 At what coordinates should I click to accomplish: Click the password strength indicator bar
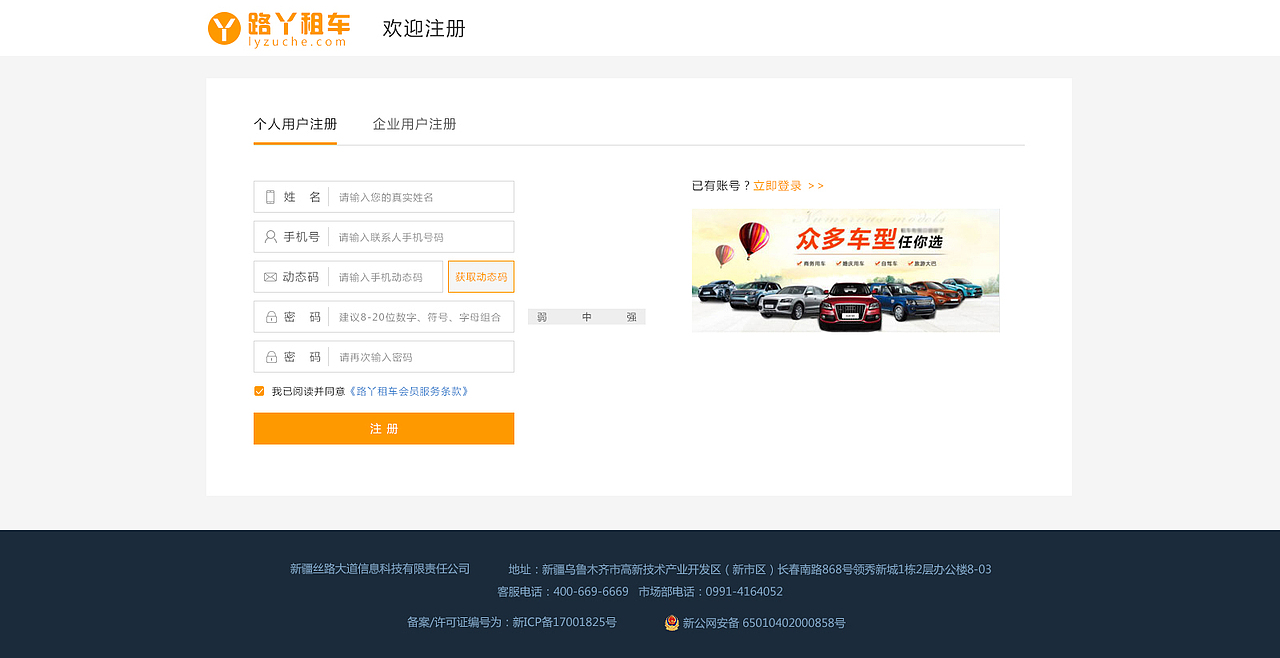pyautogui.click(x=586, y=315)
